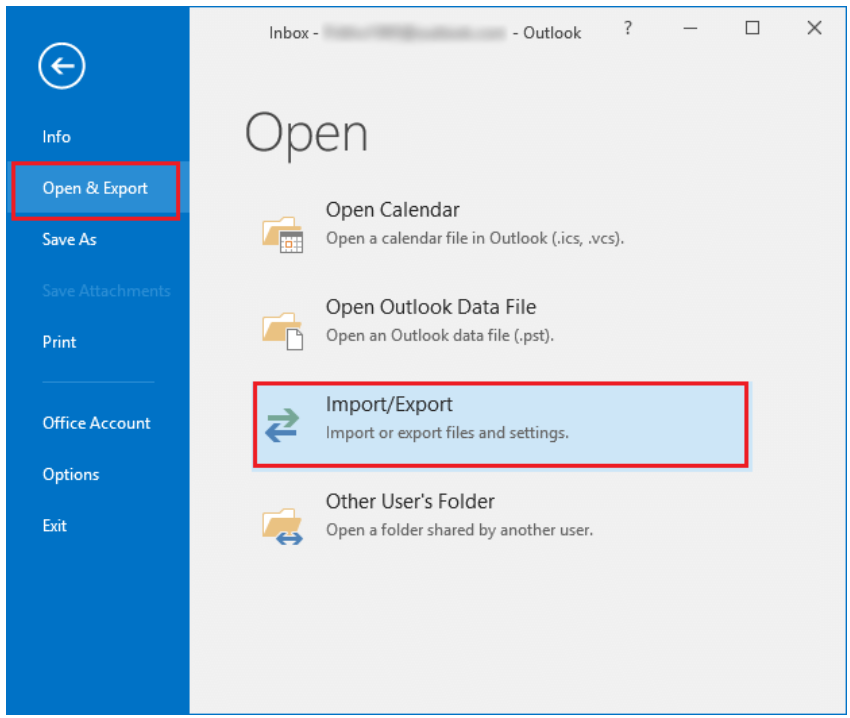Viewport: 850px width, 718px height.
Task: Click the Help question mark icon
Action: [x=628, y=28]
